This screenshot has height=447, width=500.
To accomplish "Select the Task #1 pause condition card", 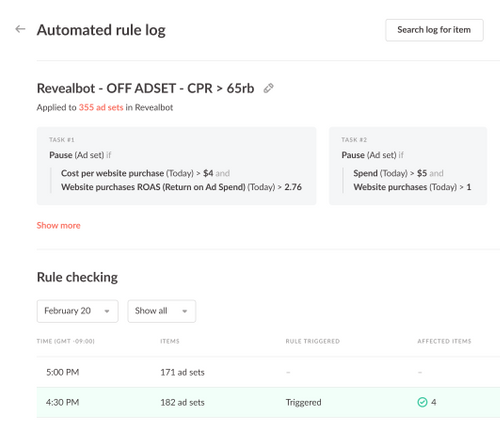I will point(176,166).
